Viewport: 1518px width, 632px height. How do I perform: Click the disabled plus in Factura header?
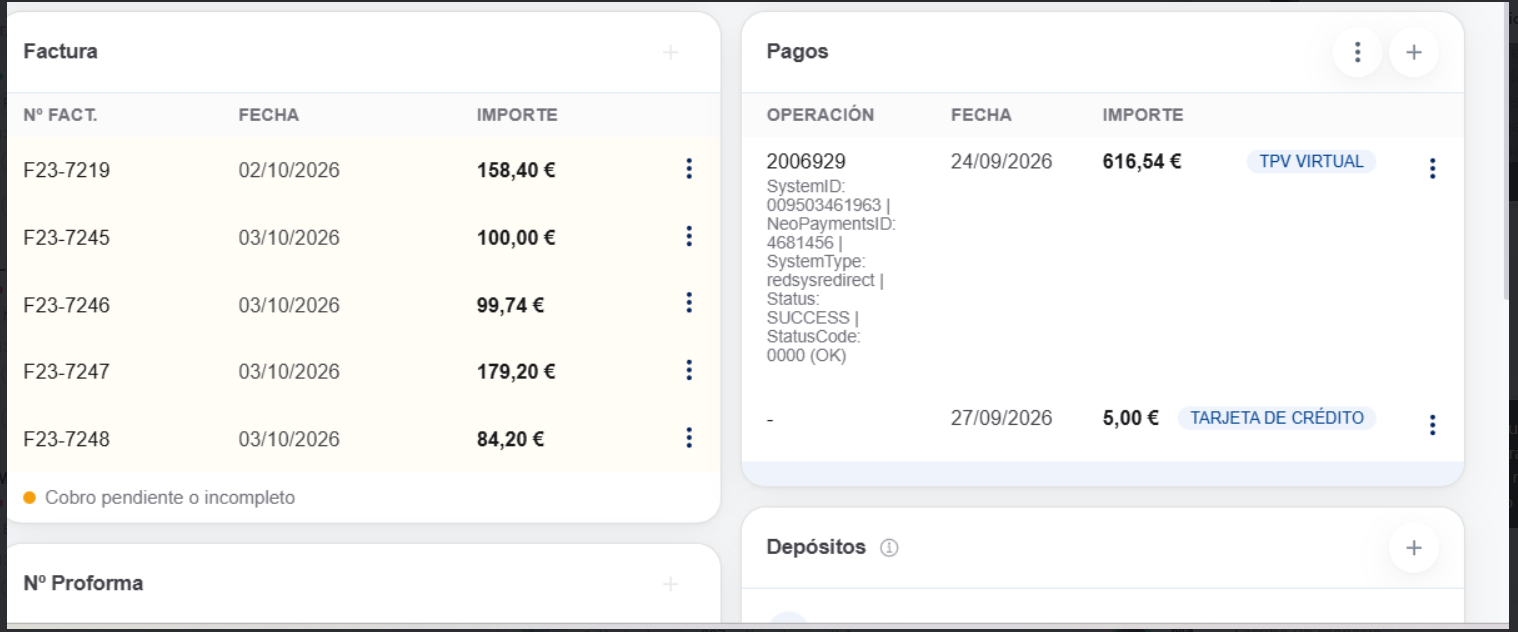670,52
